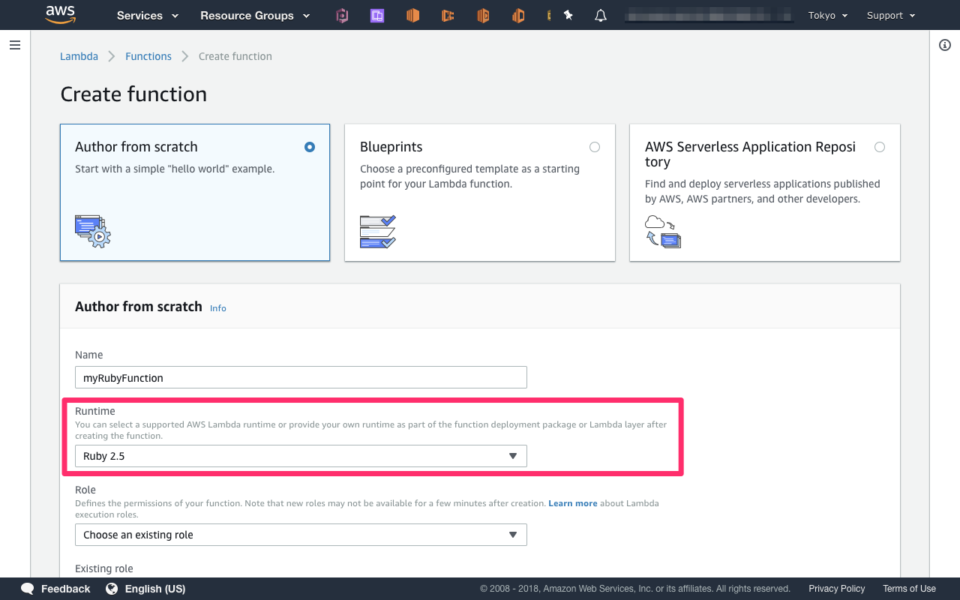Select the Blueprints radio button
This screenshot has height=600, width=960.
[x=594, y=146]
